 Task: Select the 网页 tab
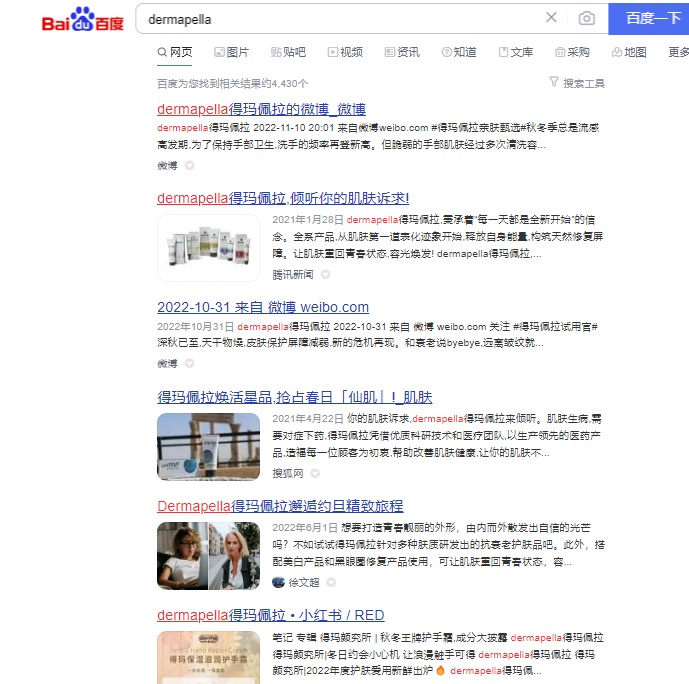tap(175, 52)
